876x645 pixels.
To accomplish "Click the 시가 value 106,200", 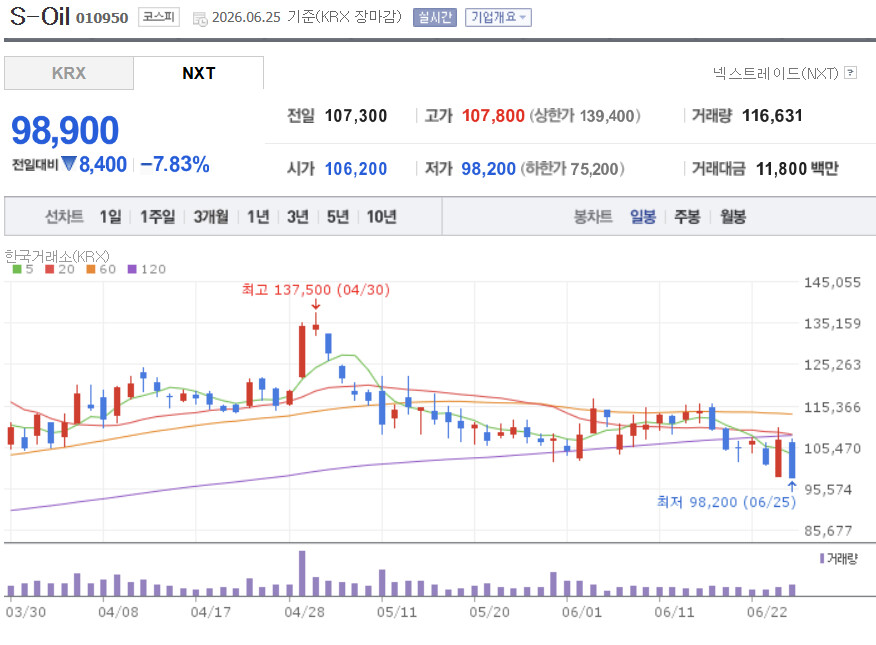I will coord(356,169).
